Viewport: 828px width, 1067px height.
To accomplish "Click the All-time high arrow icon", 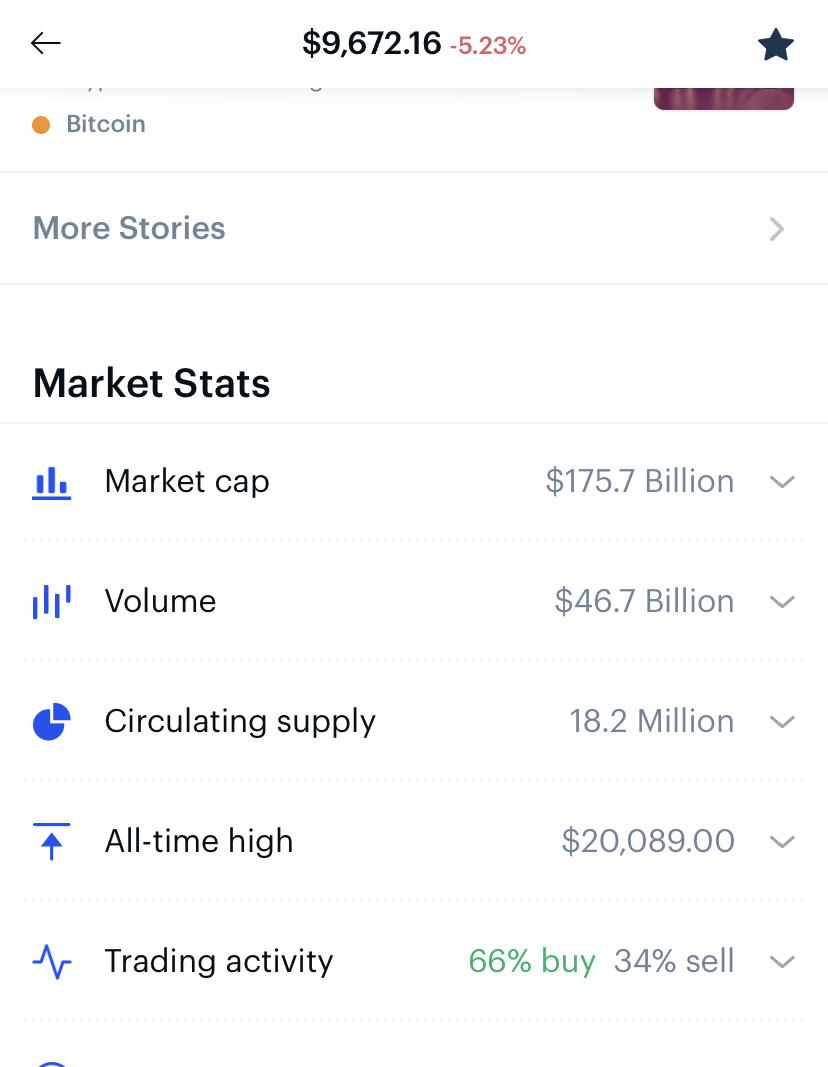I will coord(52,841).
